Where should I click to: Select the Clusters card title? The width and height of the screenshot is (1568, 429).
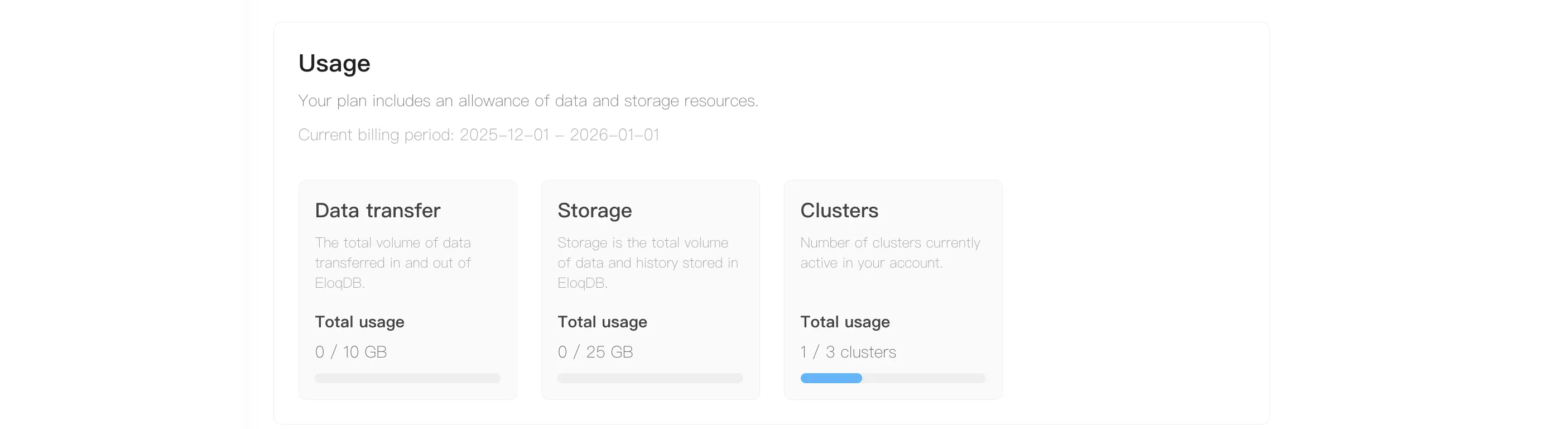click(x=839, y=210)
